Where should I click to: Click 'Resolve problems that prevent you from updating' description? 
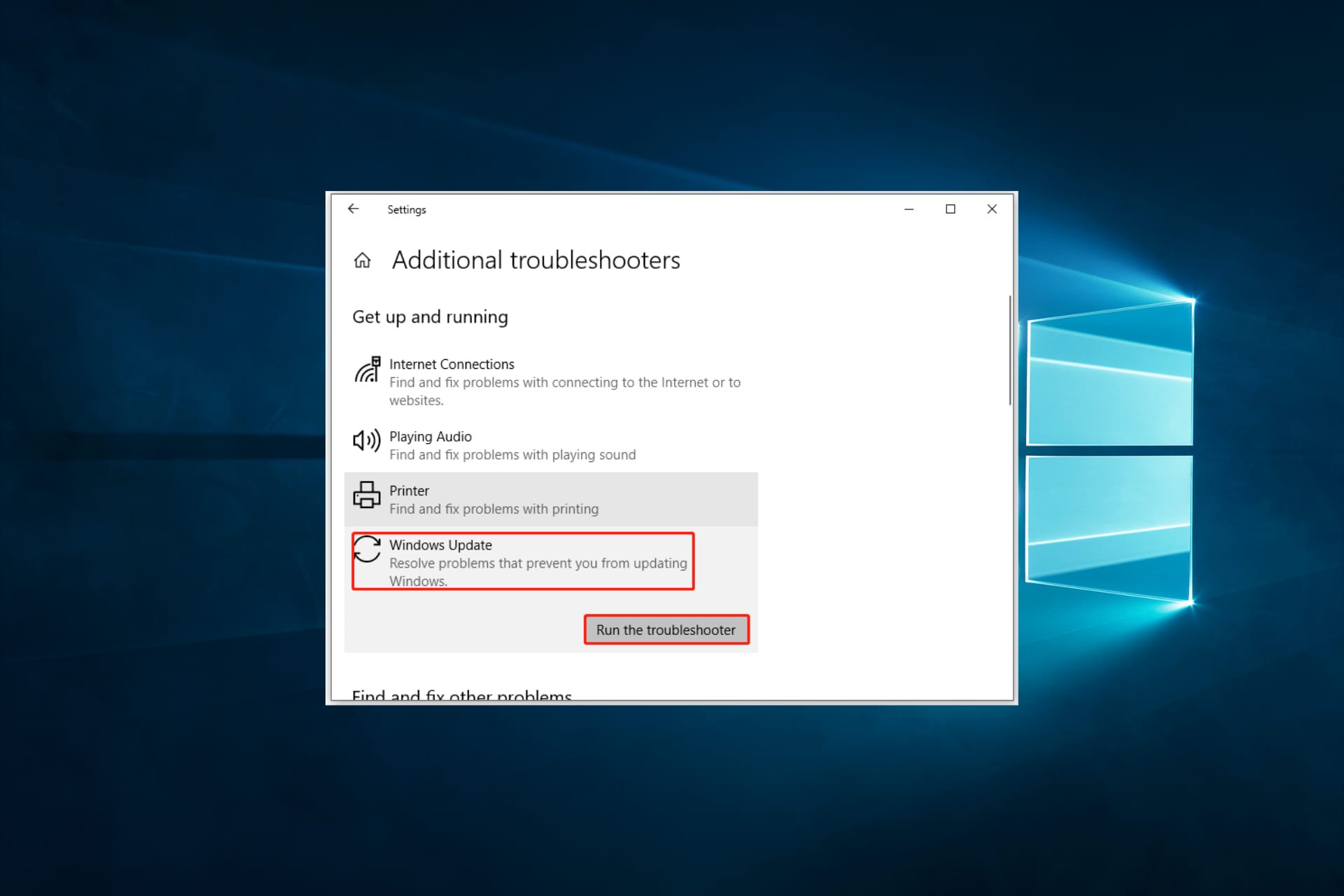tap(538, 563)
